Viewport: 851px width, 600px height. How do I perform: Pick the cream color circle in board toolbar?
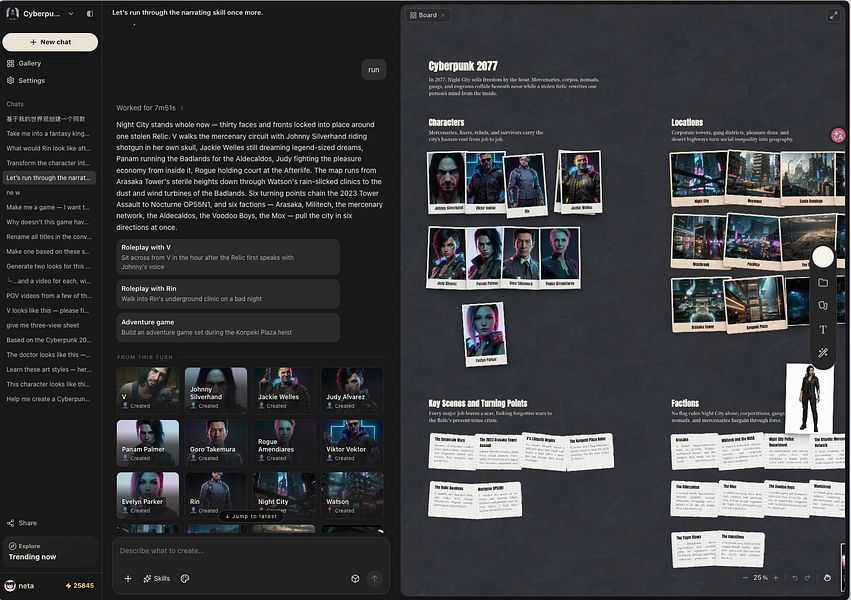[x=823, y=257]
